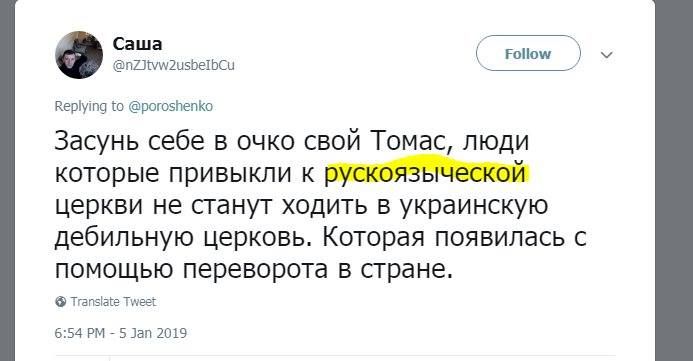
Task: Open the @poroshenko profile link
Action: 171,106
